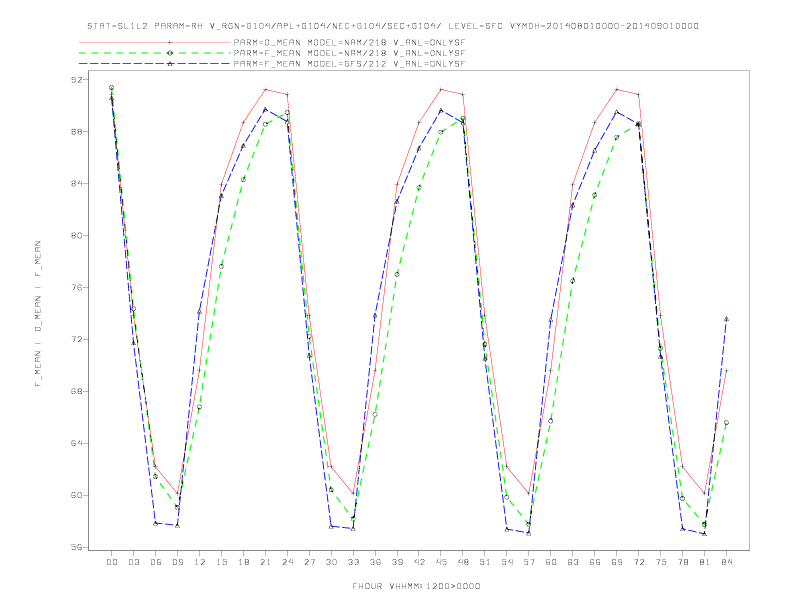
Task: Click blue triangle data point at hour 12
Action: tap(200, 312)
